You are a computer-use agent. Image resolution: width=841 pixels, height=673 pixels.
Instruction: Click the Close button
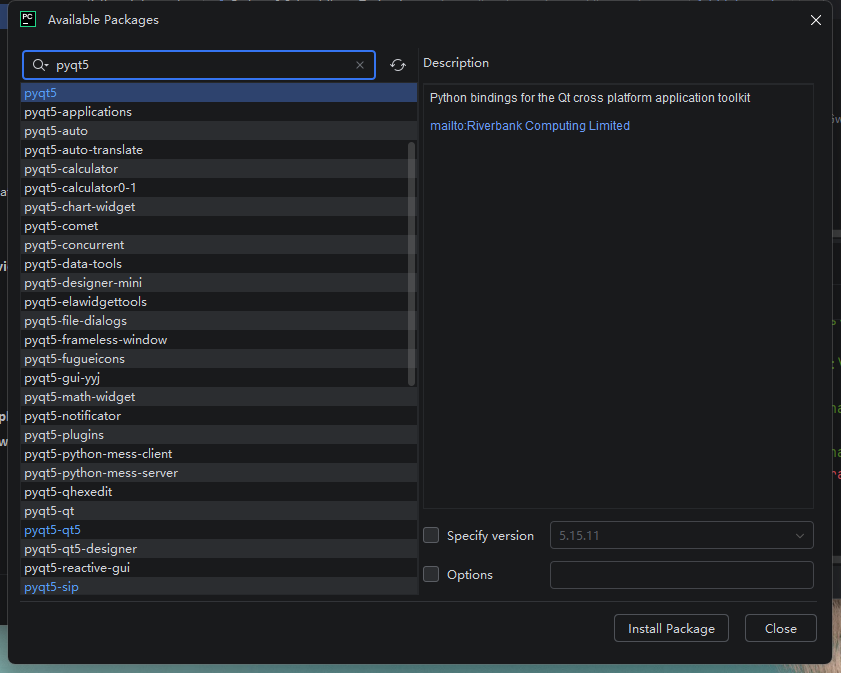click(x=780, y=628)
